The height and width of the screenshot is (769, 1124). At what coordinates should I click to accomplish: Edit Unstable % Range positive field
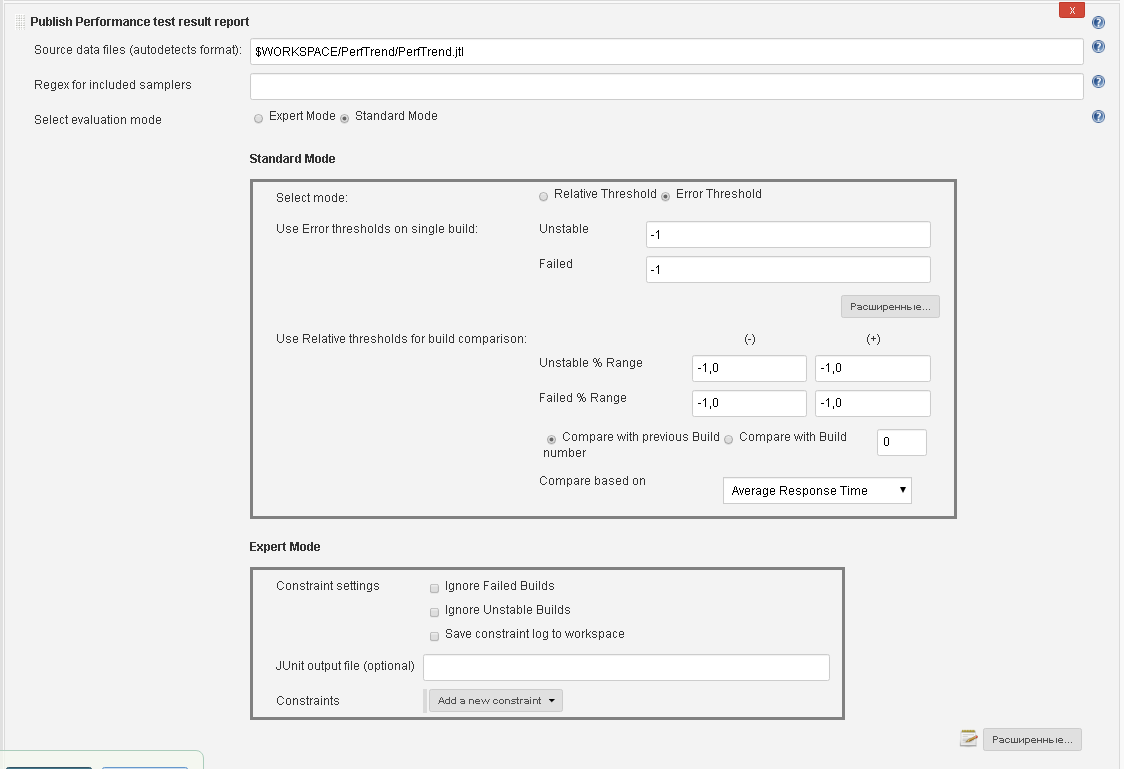(x=872, y=368)
